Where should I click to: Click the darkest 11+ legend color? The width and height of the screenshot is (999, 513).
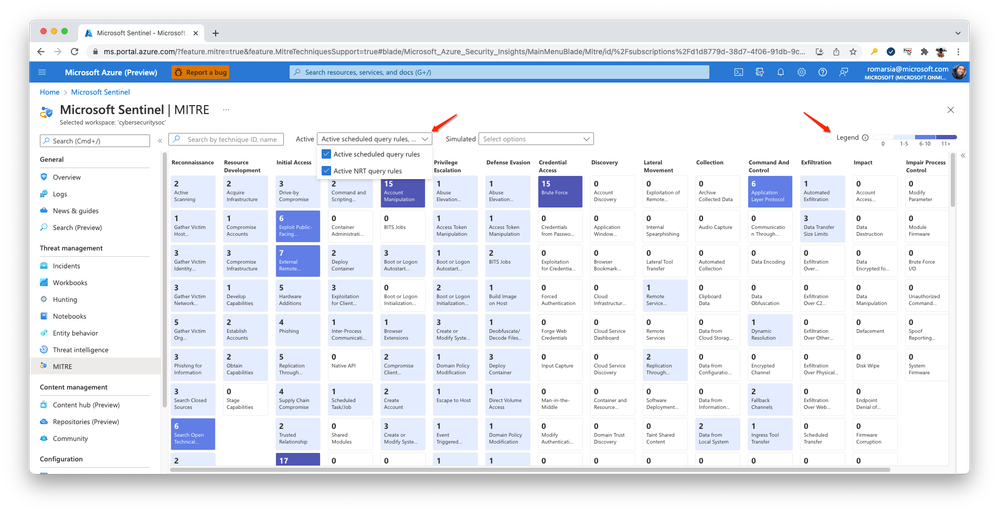[x=946, y=137]
